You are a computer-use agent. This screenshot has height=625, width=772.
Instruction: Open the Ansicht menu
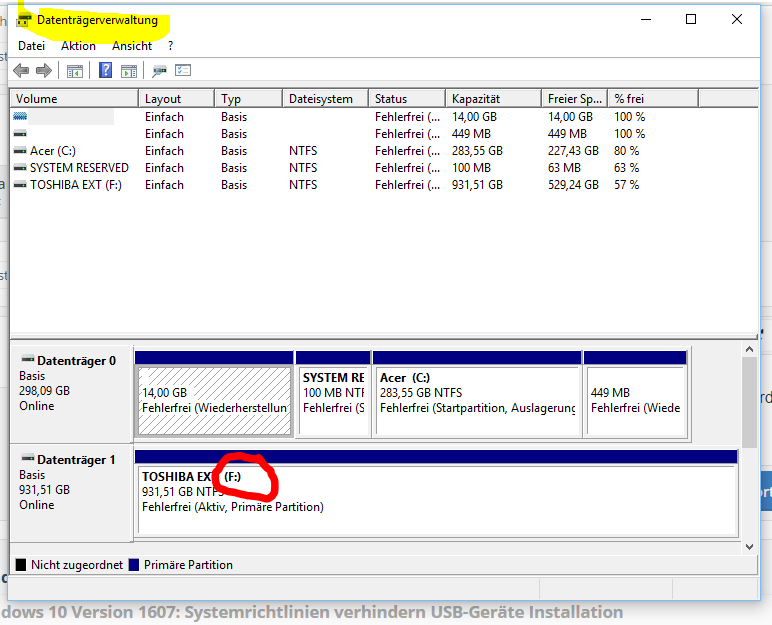click(x=132, y=46)
